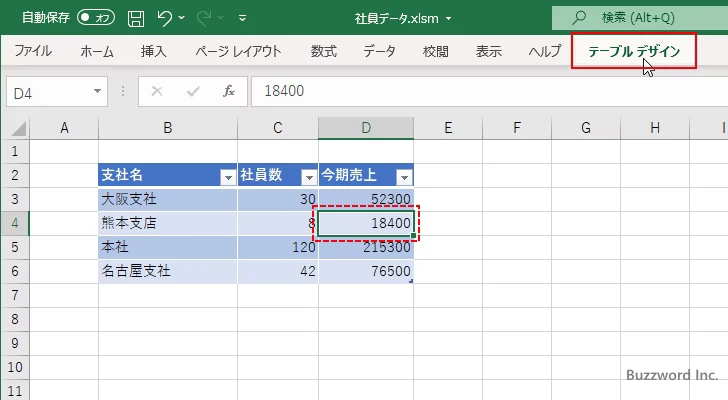Select row 5 header
The width and height of the screenshot is (728, 400).
[15, 247]
